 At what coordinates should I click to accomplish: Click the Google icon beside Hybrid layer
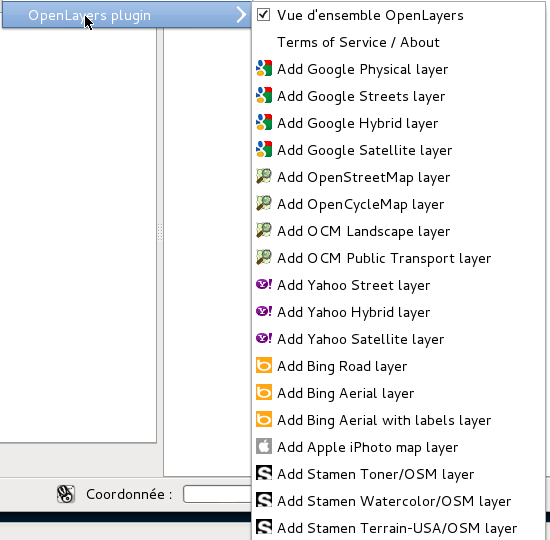pos(264,122)
